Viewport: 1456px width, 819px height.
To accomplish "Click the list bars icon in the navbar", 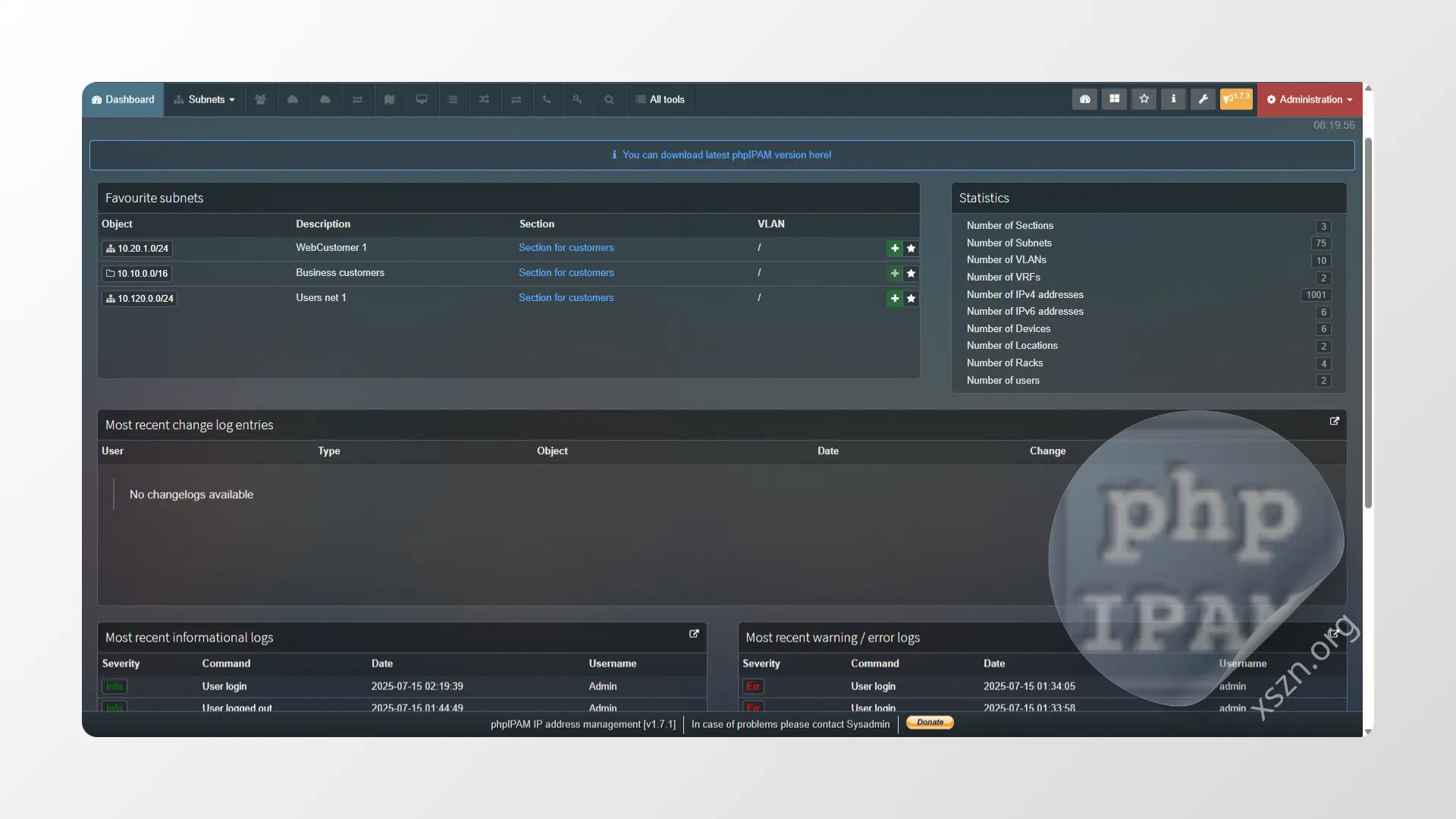I will point(453,99).
